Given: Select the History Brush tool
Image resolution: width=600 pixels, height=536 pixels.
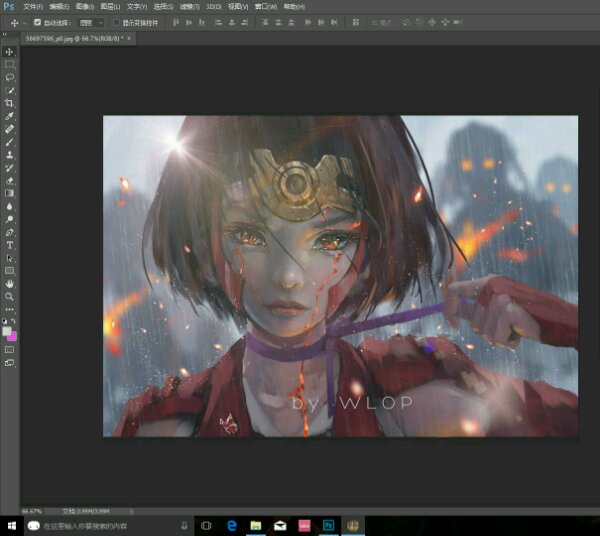Looking at the screenshot, I should pos(9,168).
